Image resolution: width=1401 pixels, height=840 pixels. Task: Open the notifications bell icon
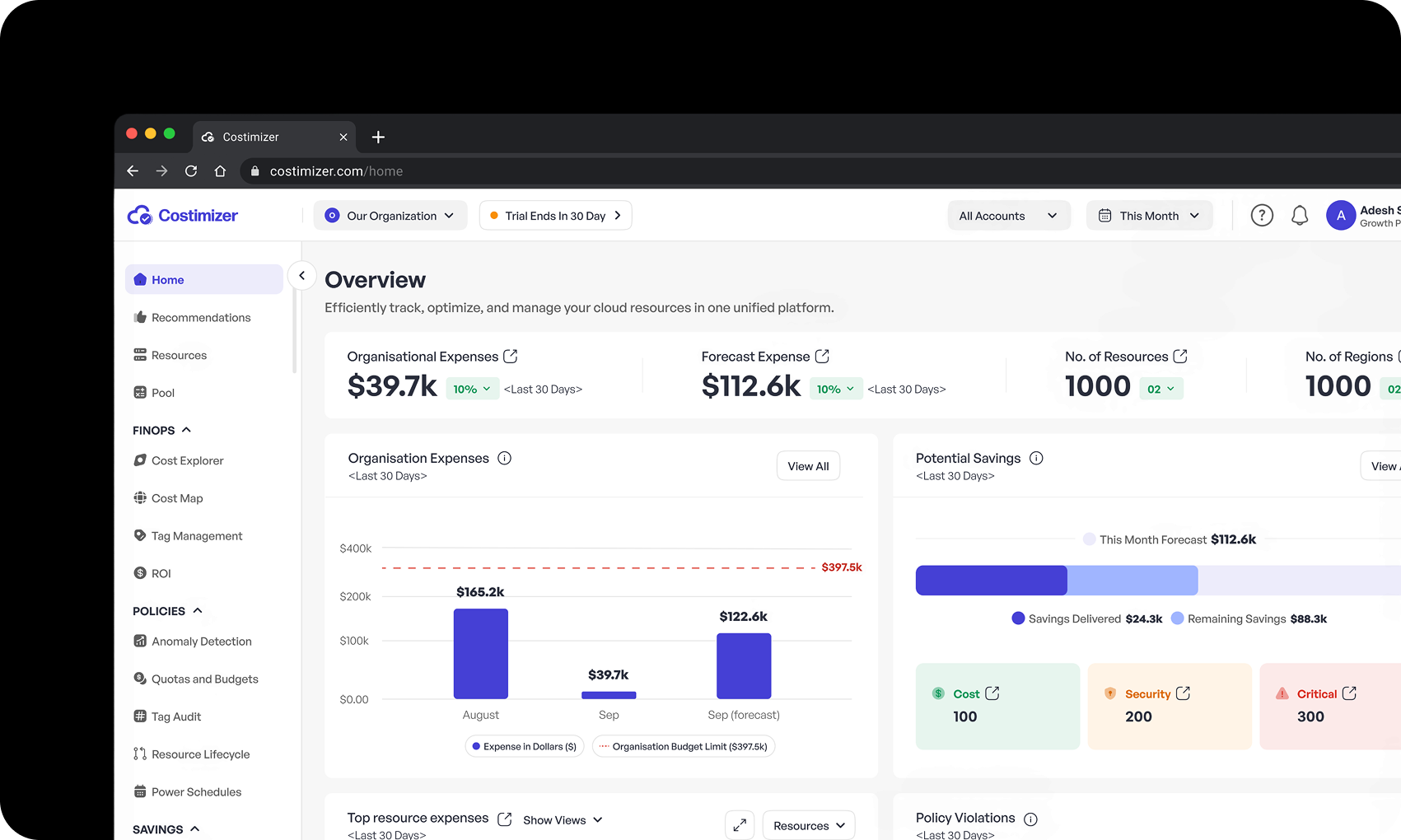pyautogui.click(x=1300, y=215)
